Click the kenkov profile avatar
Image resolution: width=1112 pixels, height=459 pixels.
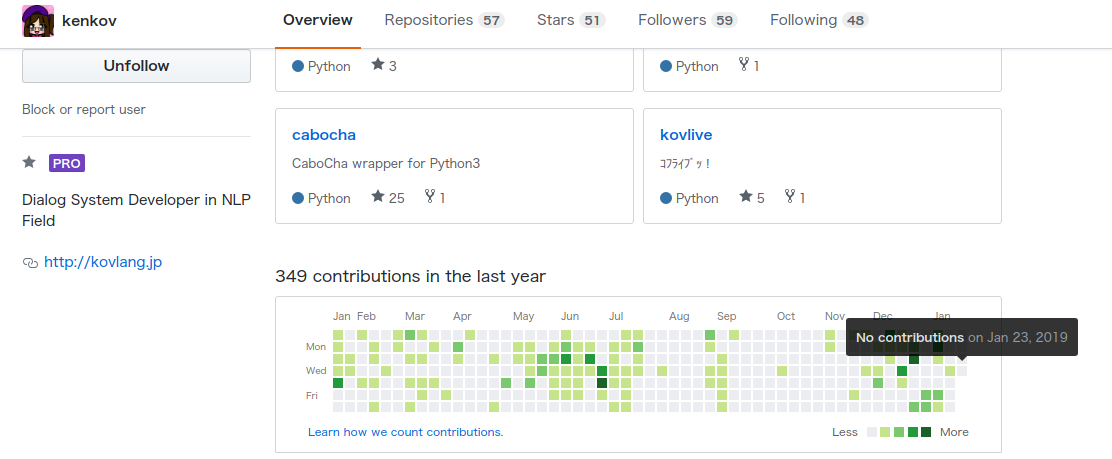coord(38,21)
